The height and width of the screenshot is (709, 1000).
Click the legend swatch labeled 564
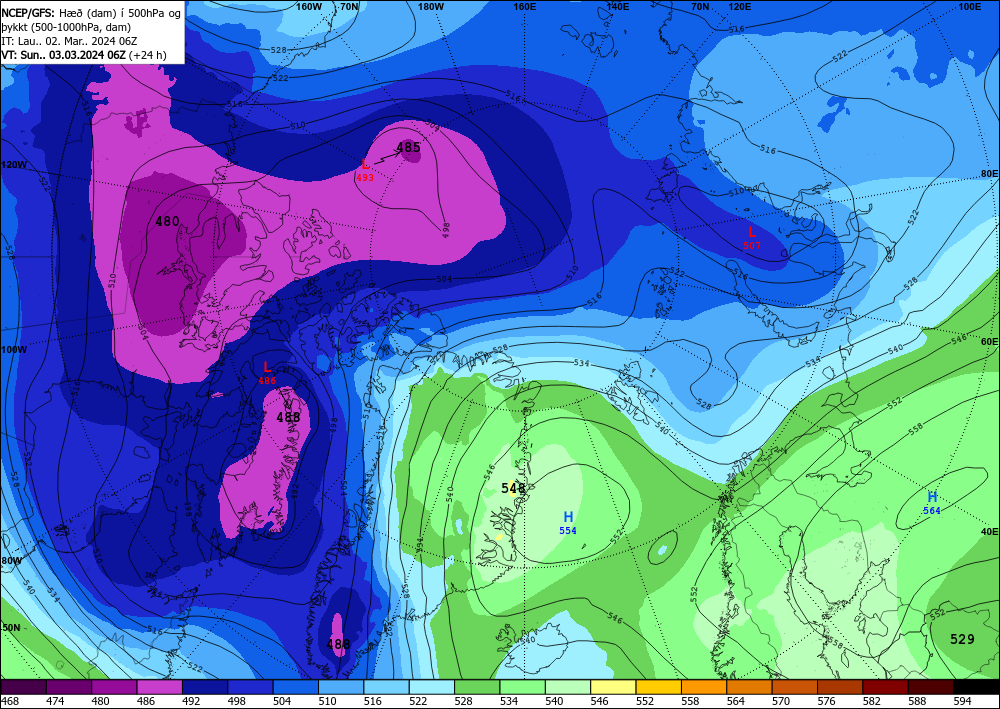pyautogui.click(x=749, y=687)
